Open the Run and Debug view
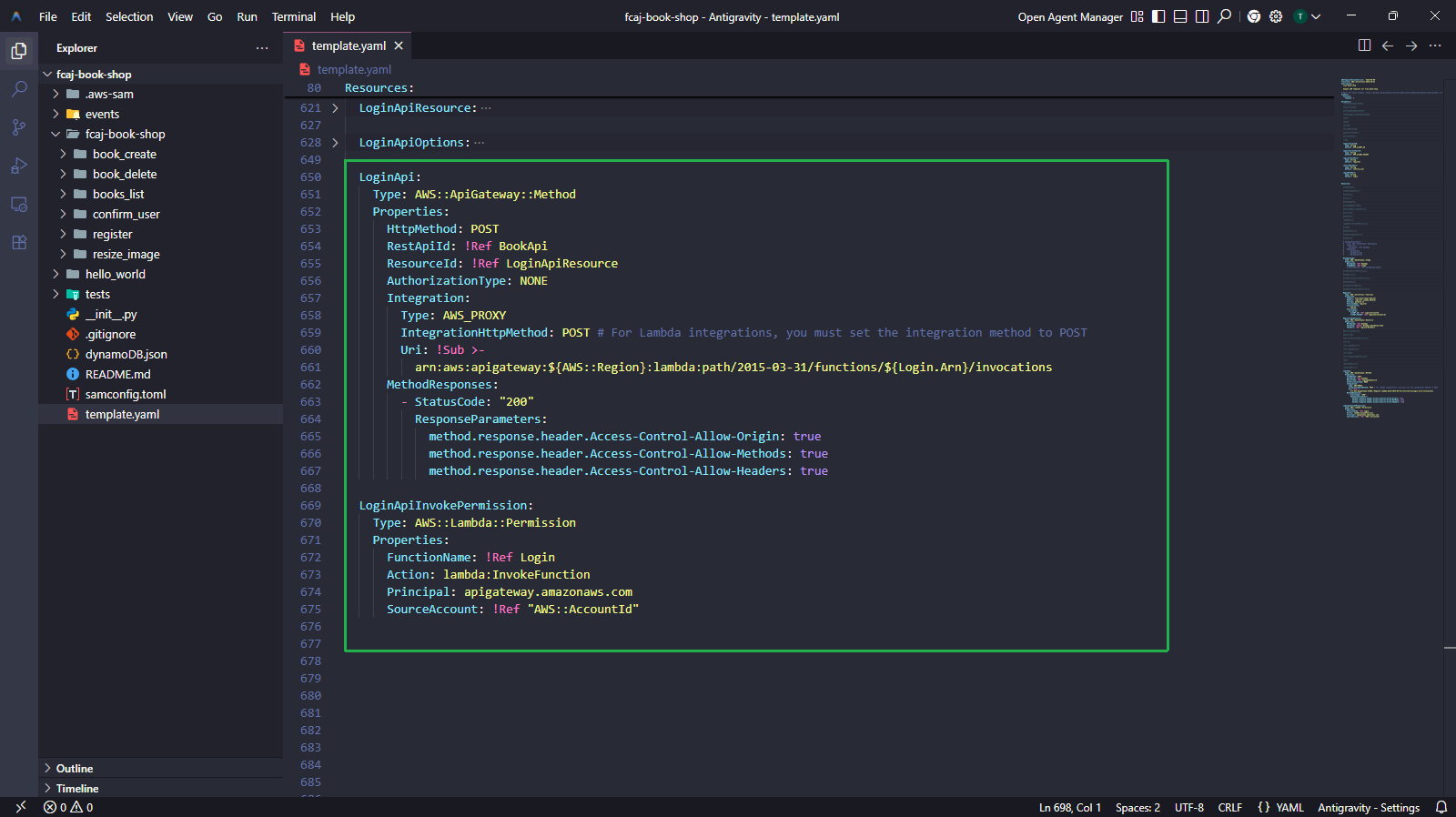Viewport: 1456px width, 817px height. click(x=19, y=166)
